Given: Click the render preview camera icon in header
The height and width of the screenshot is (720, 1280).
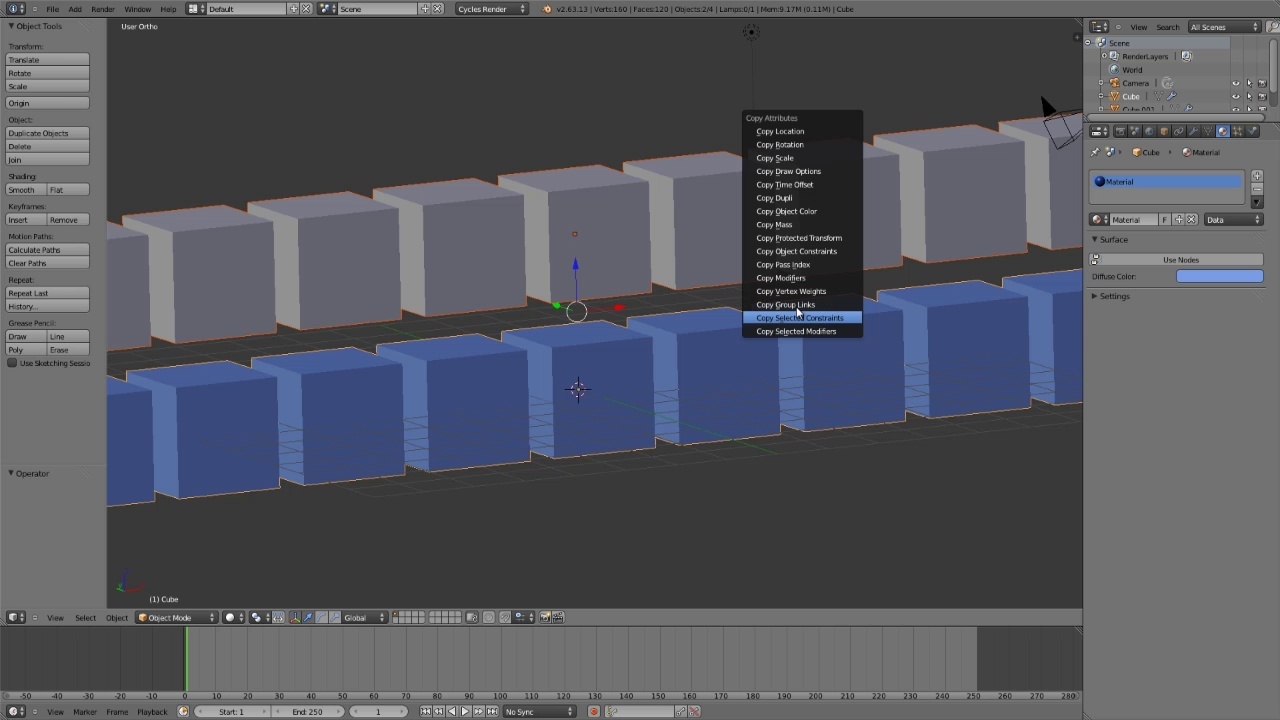Looking at the screenshot, I should [x=545, y=617].
